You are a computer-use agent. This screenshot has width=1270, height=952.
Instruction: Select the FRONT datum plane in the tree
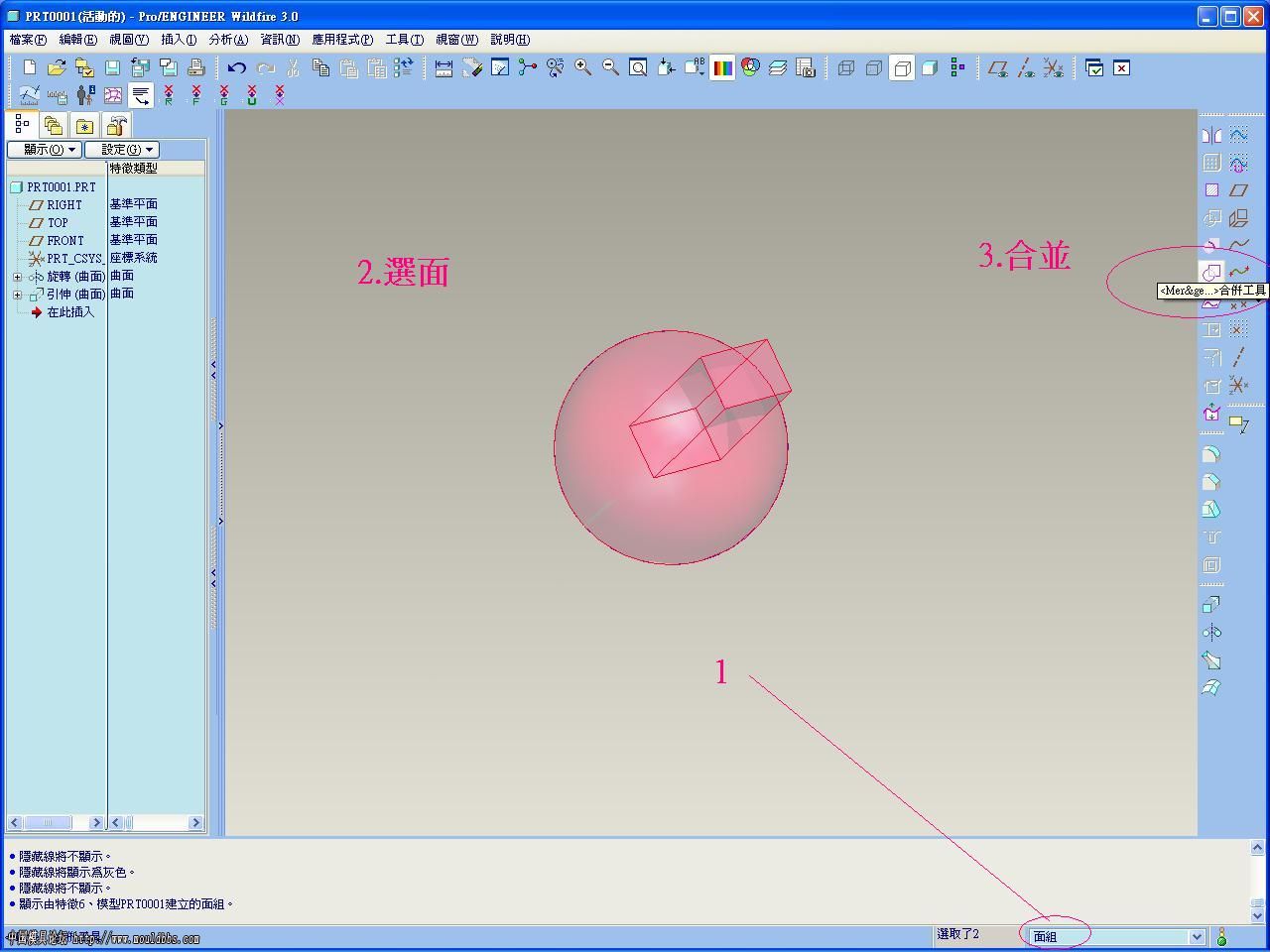[65, 241]
